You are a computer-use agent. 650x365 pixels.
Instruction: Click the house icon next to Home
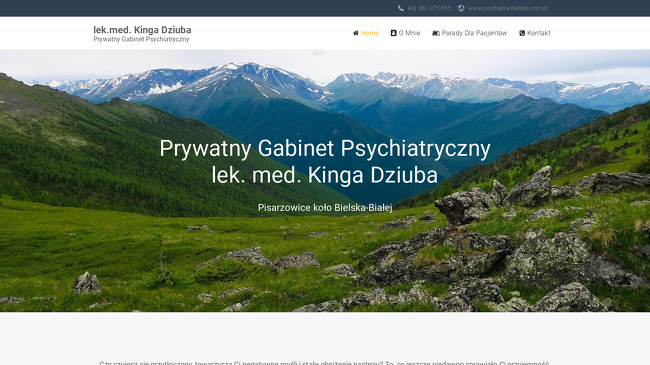click(x=356, y=33)
